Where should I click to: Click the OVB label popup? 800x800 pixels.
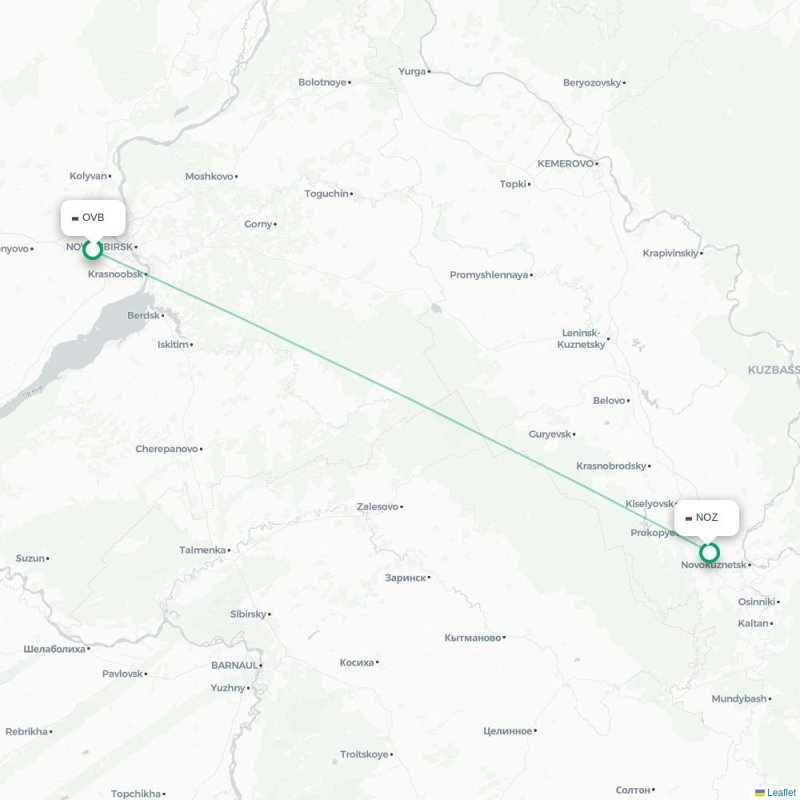93,218
